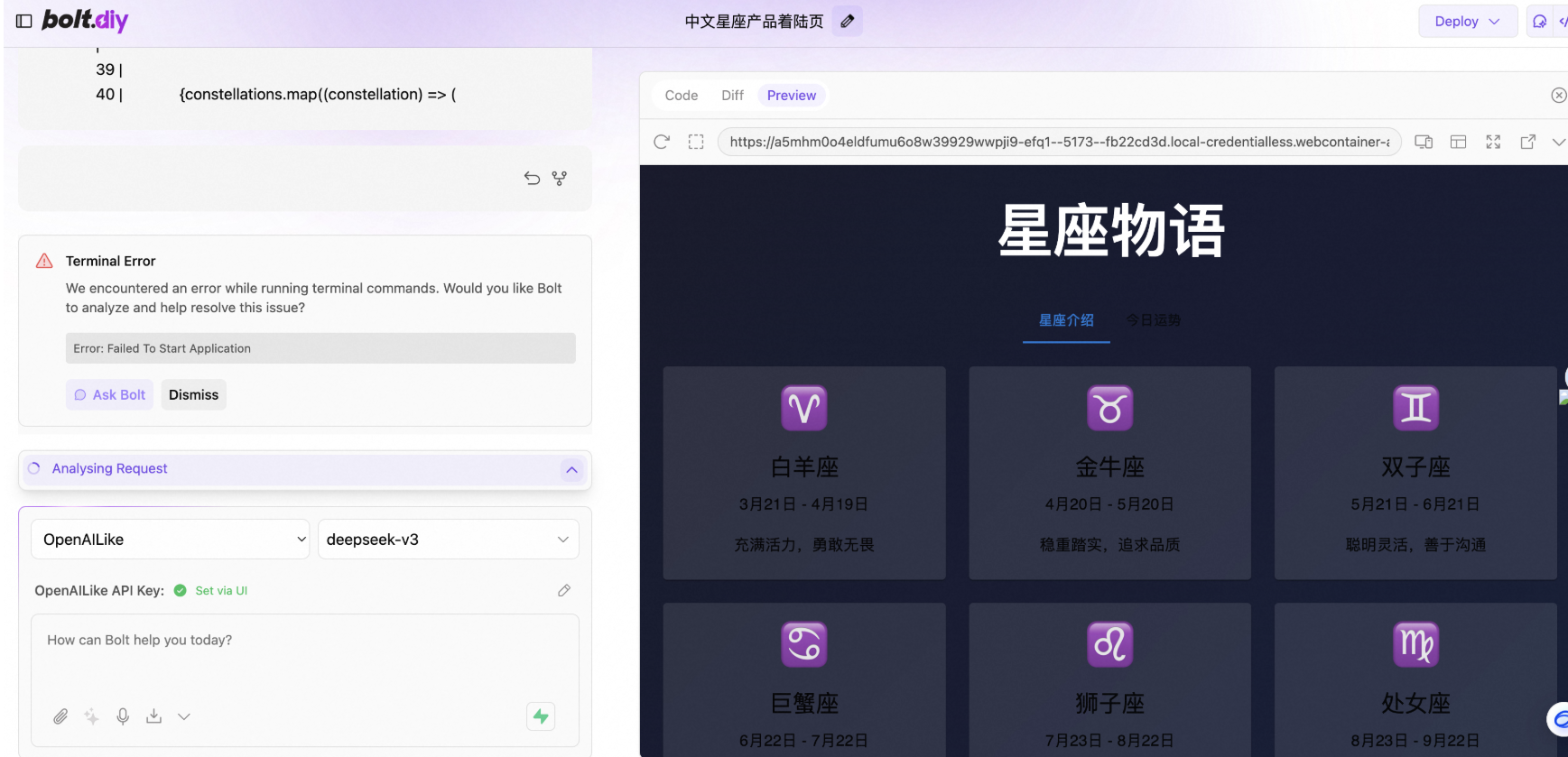Toggle device mode in preview toolbar
The image size is (1568, 757).
[x=1424, y=142]
